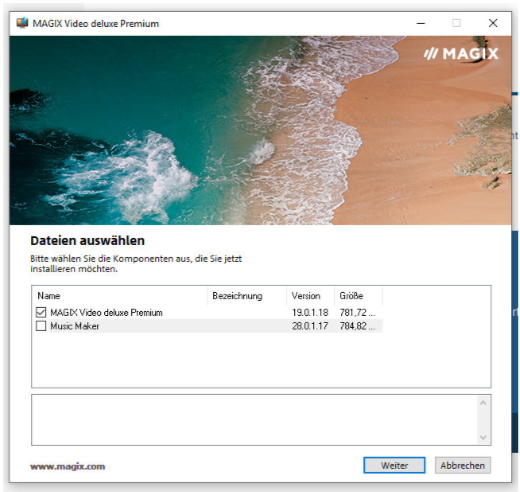The image size is (520, 492).
Task: Click the Bezeichnung column header
Action: tap(247, 296)
